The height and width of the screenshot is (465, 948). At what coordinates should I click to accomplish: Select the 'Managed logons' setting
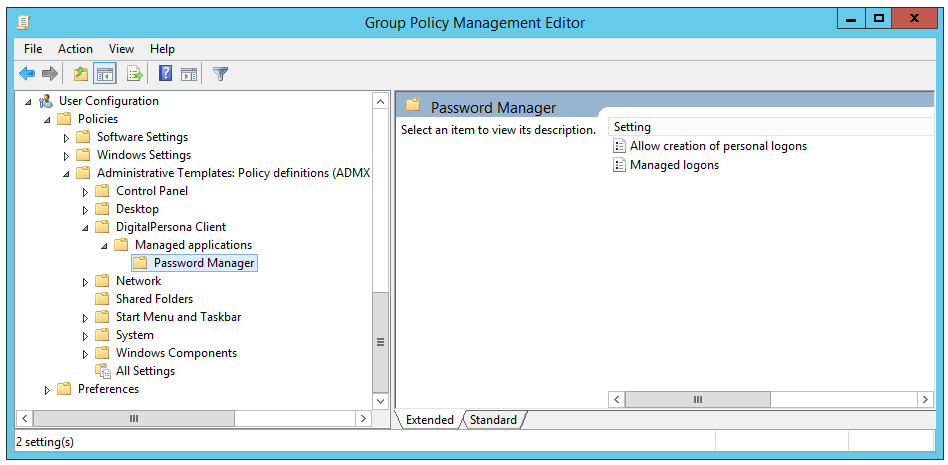pyautogui.click(x=673, y=165)
